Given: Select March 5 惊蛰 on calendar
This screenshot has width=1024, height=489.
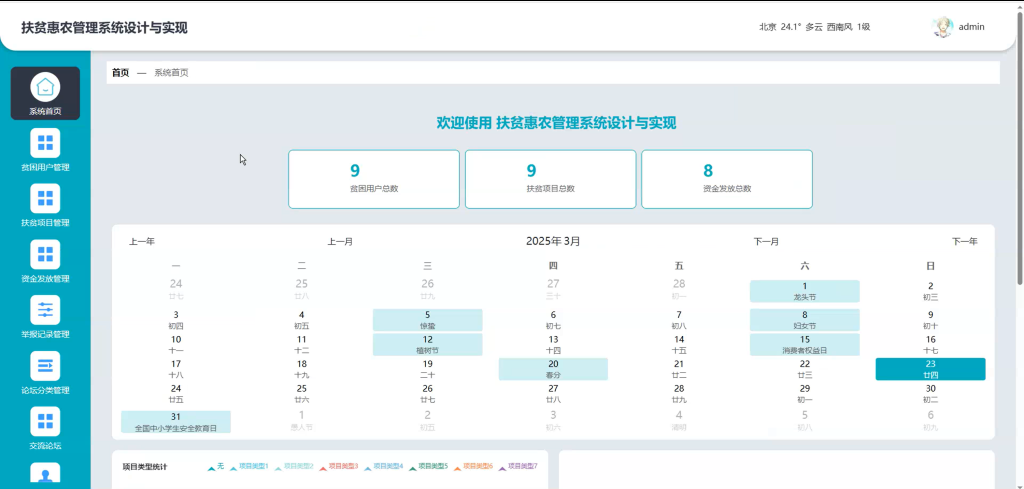Looking at the screenshot, I should [427, 320].
